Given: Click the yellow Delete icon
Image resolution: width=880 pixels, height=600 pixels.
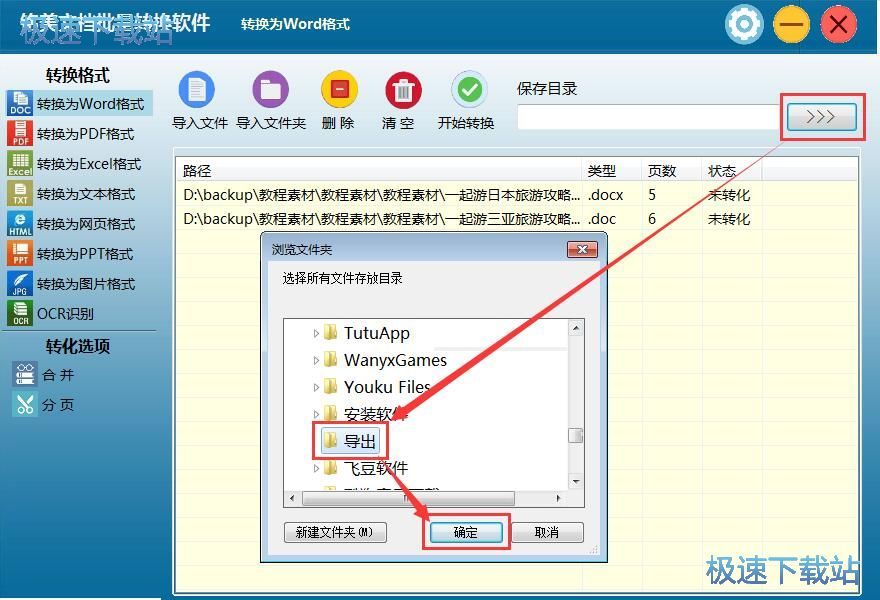Looking at the screenshot, I should 339,89.
